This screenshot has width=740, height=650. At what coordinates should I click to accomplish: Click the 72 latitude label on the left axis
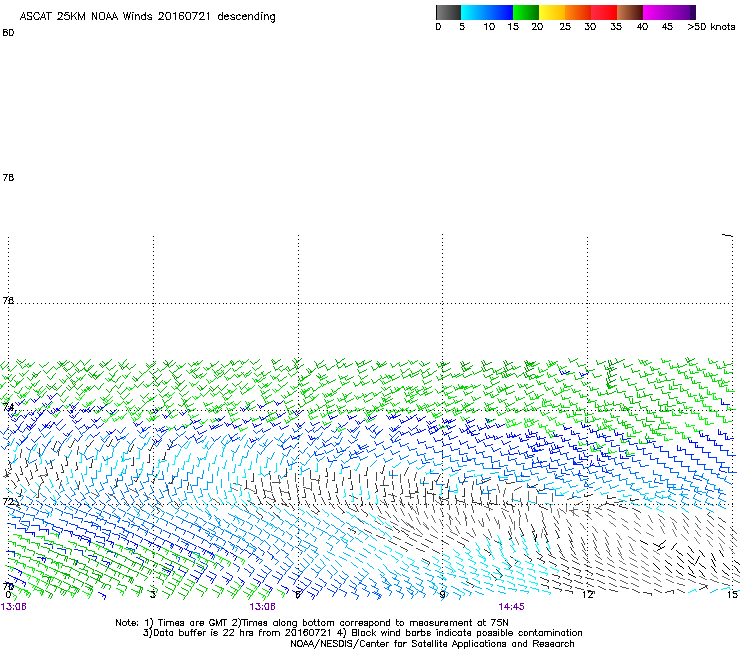tap(8, 501)
